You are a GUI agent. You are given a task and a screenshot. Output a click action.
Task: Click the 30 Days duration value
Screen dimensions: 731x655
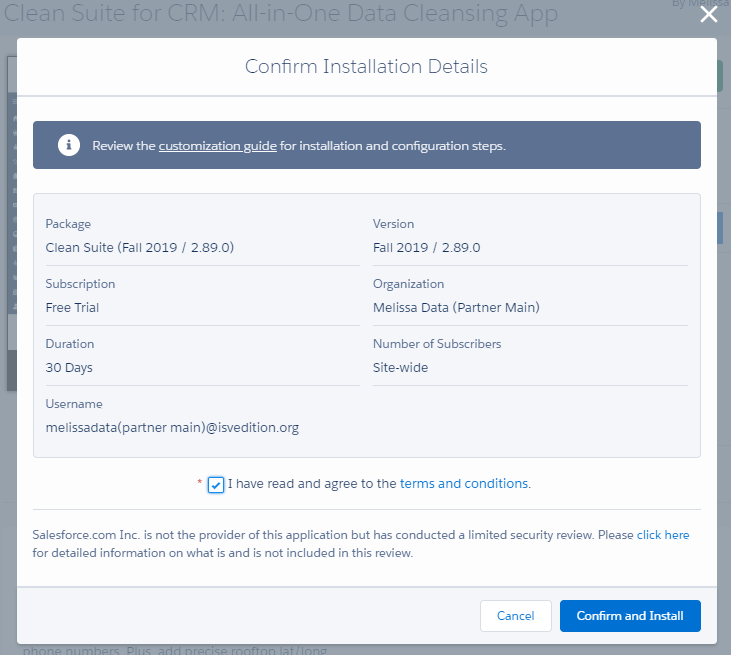click(69, 368)
